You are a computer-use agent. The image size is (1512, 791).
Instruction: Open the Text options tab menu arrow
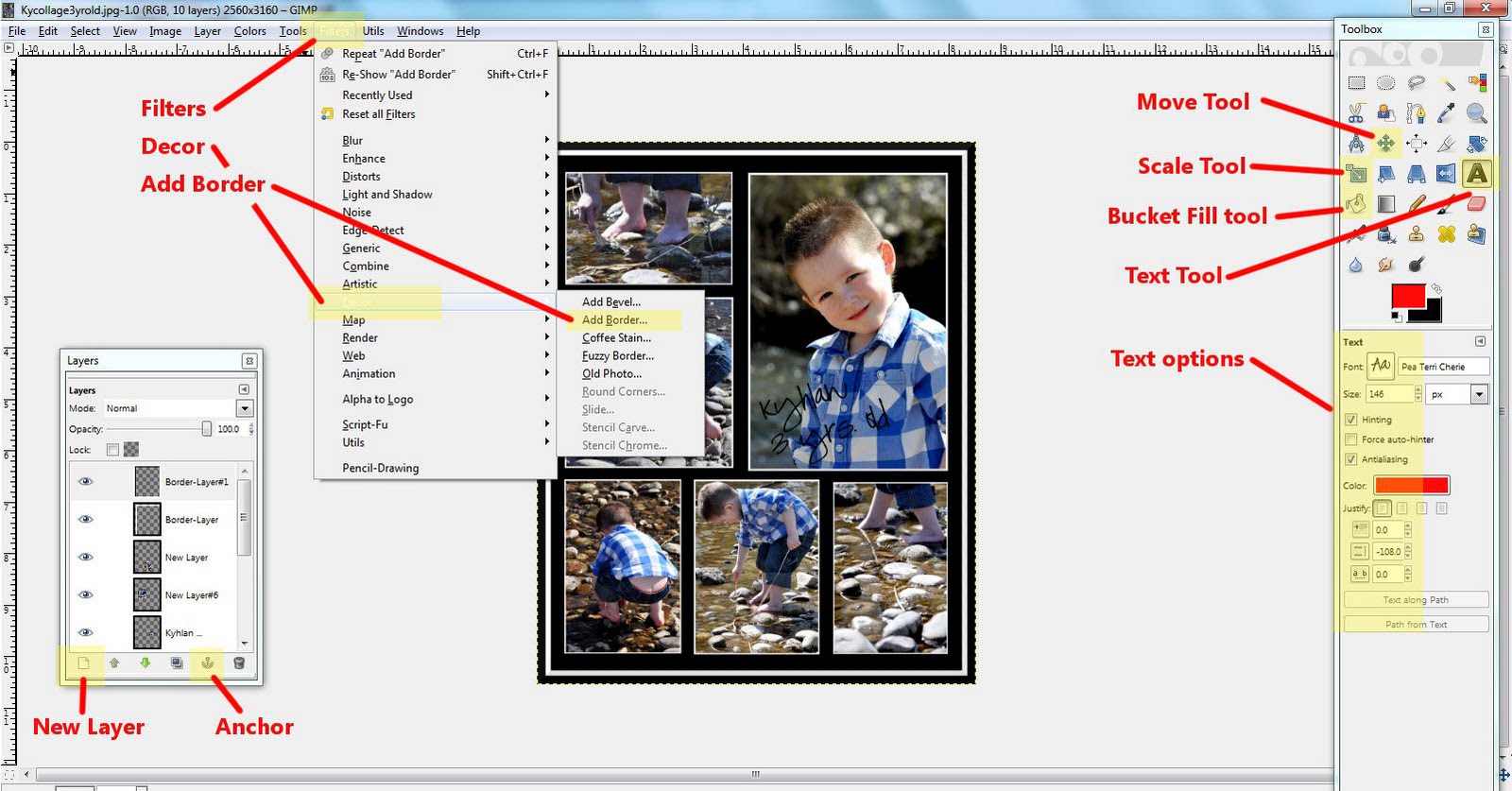tap(1480, 342)
